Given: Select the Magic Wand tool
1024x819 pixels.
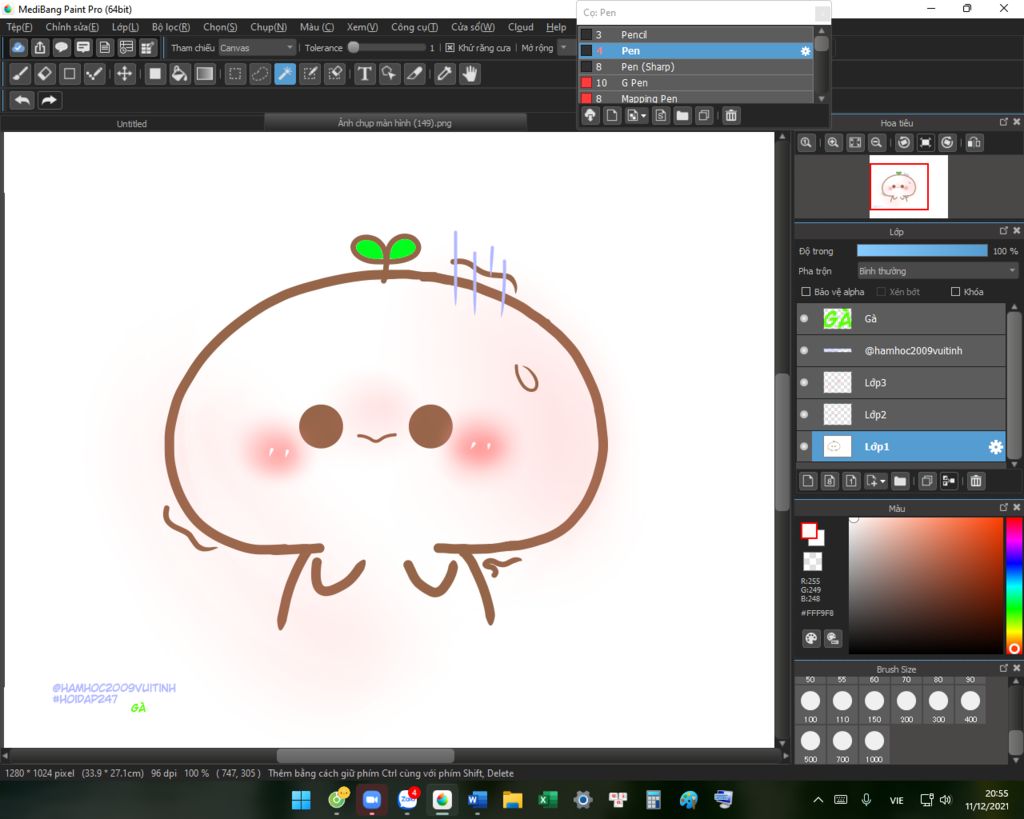Looking at the screenshot, I should [x=285, y=74].
